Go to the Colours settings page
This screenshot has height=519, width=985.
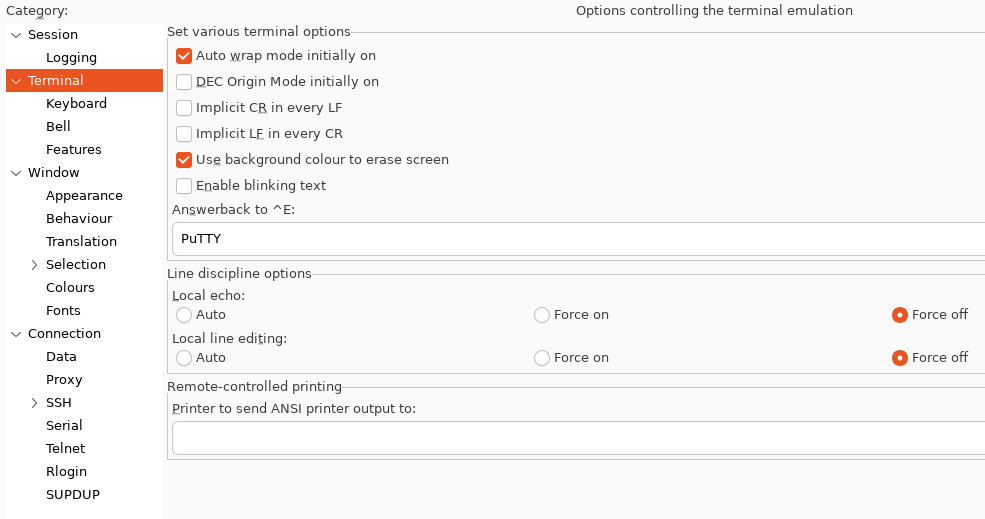pos(70,288)
